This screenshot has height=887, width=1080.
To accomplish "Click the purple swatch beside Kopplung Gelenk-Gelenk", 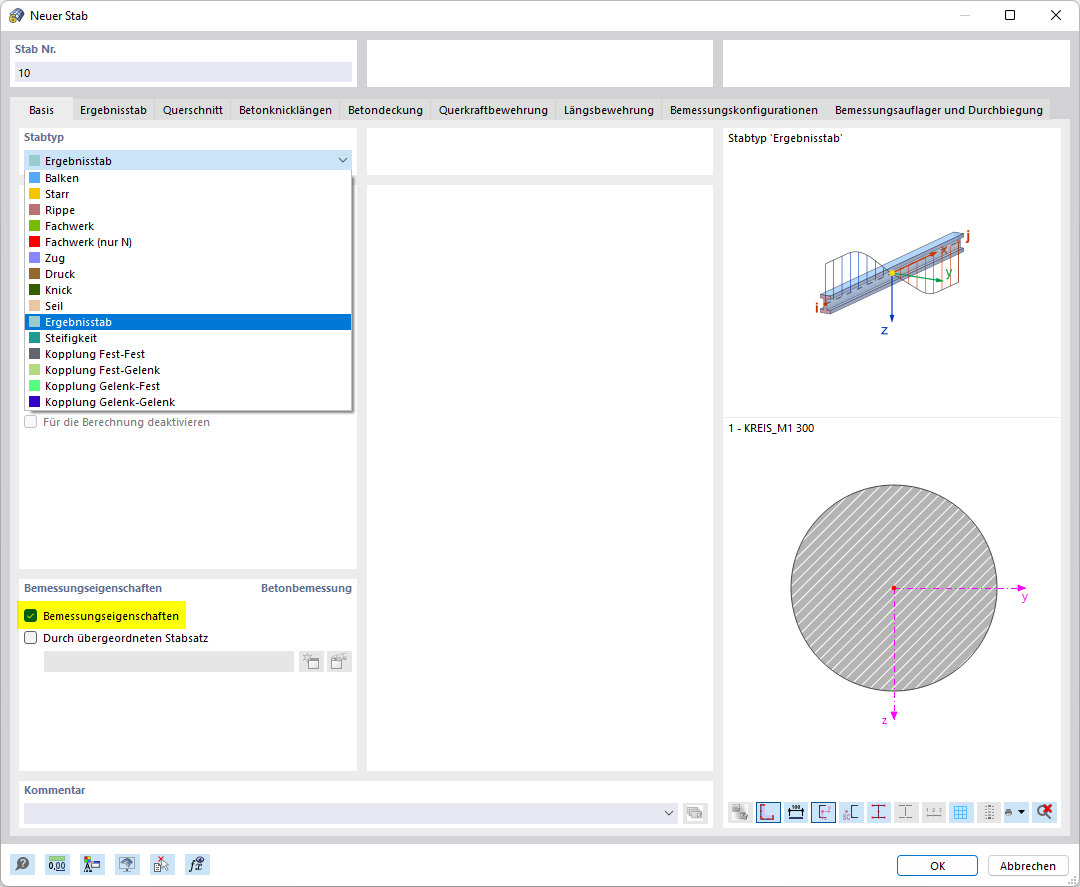I will tap(34, 402).
